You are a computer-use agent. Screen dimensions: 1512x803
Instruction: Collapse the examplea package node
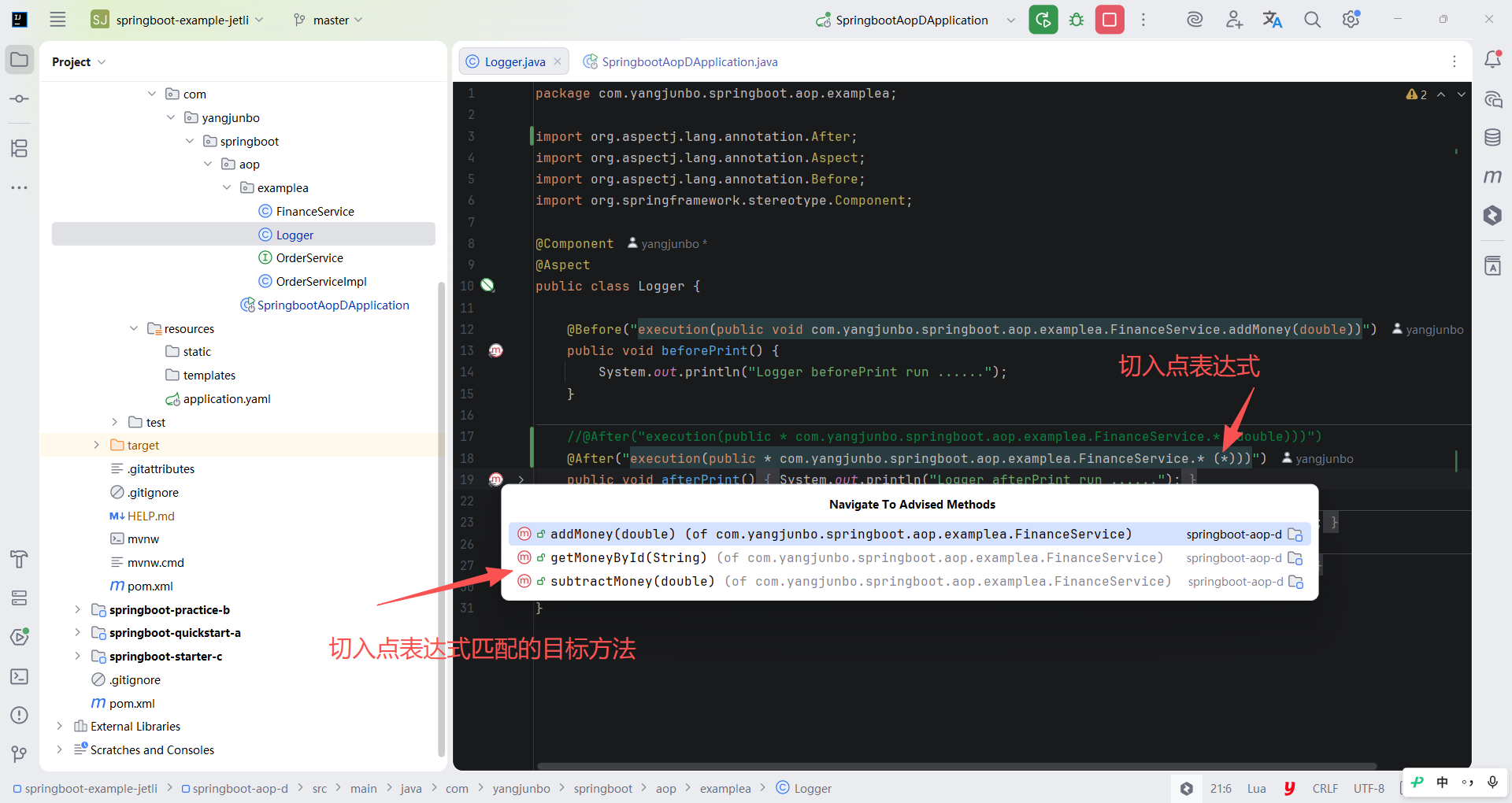[227, 187]
